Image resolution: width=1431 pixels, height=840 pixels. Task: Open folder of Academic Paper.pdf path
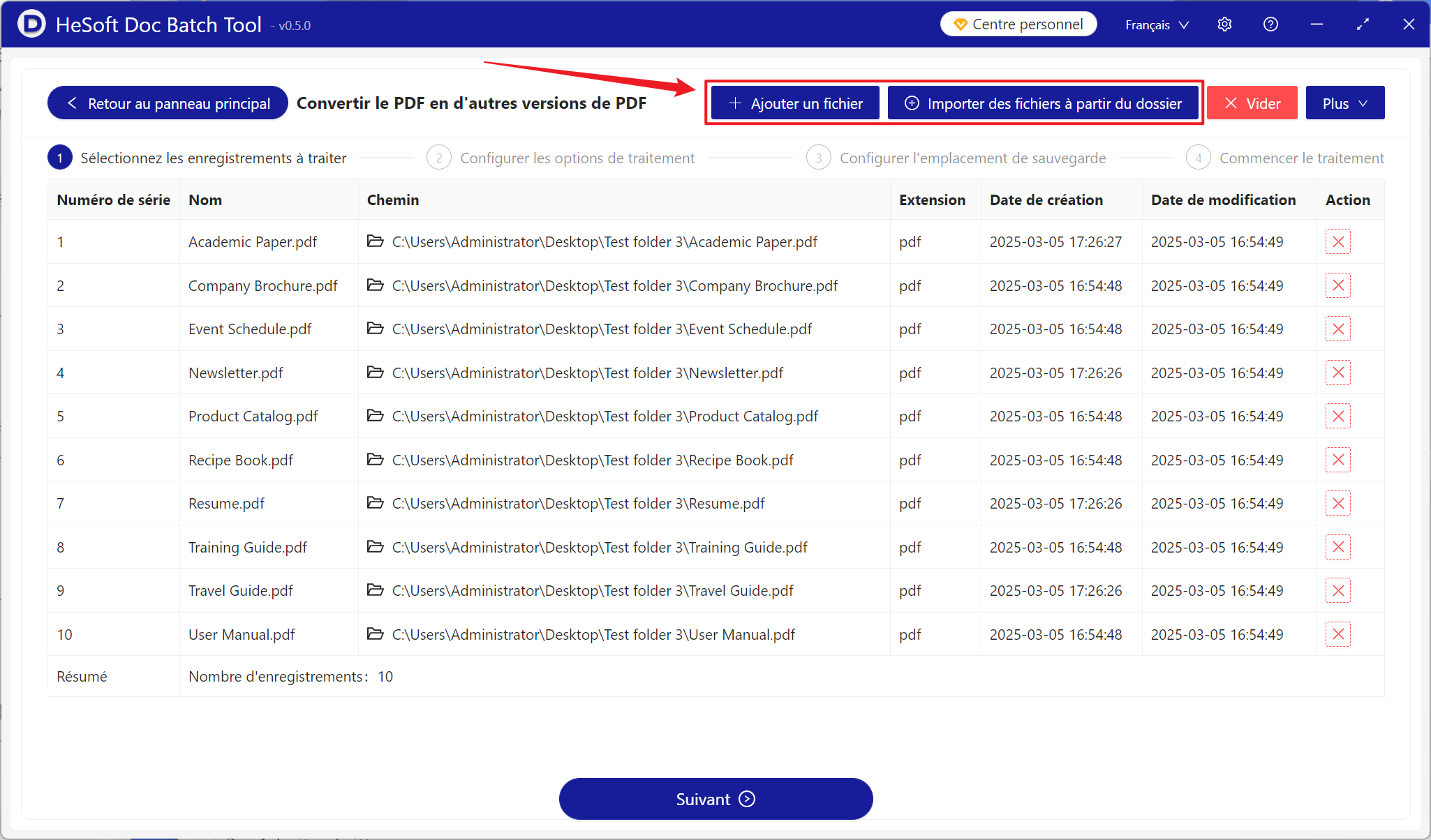(x=376, y=241)
